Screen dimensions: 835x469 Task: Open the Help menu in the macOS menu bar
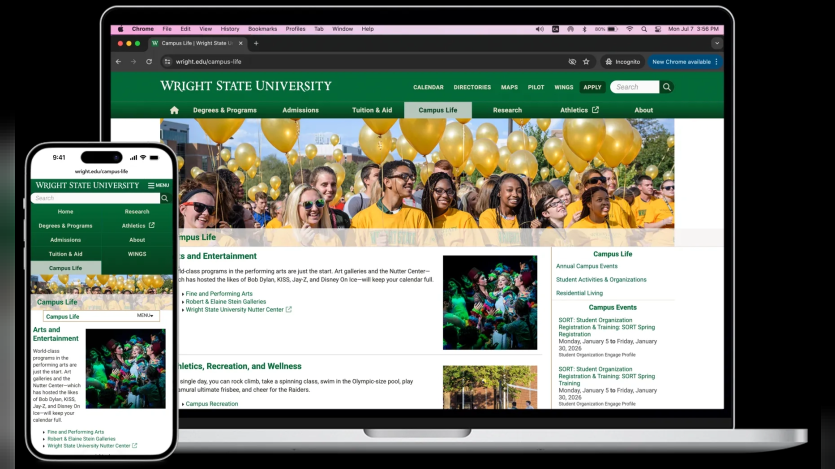367,29
